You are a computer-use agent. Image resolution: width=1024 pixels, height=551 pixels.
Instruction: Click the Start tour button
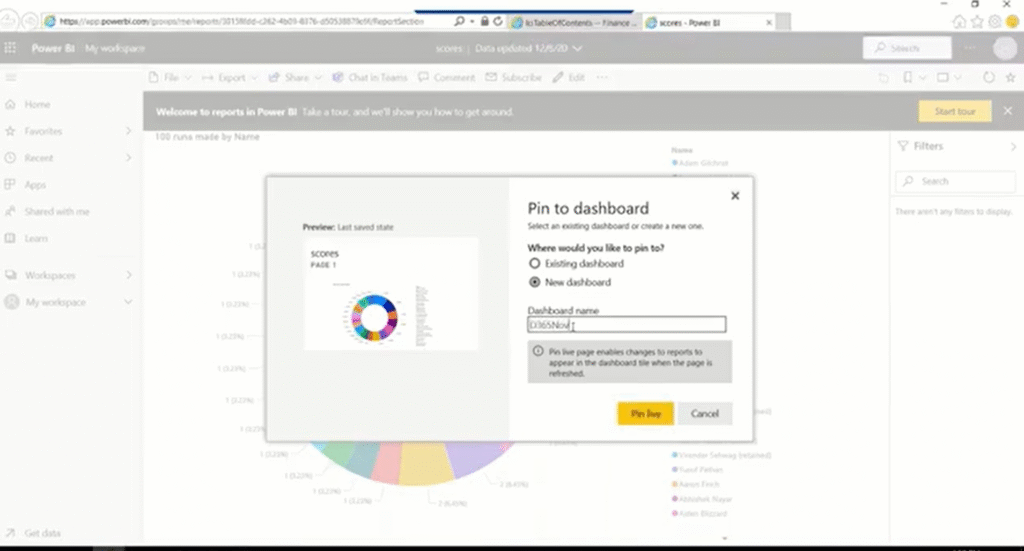point(954,112)
